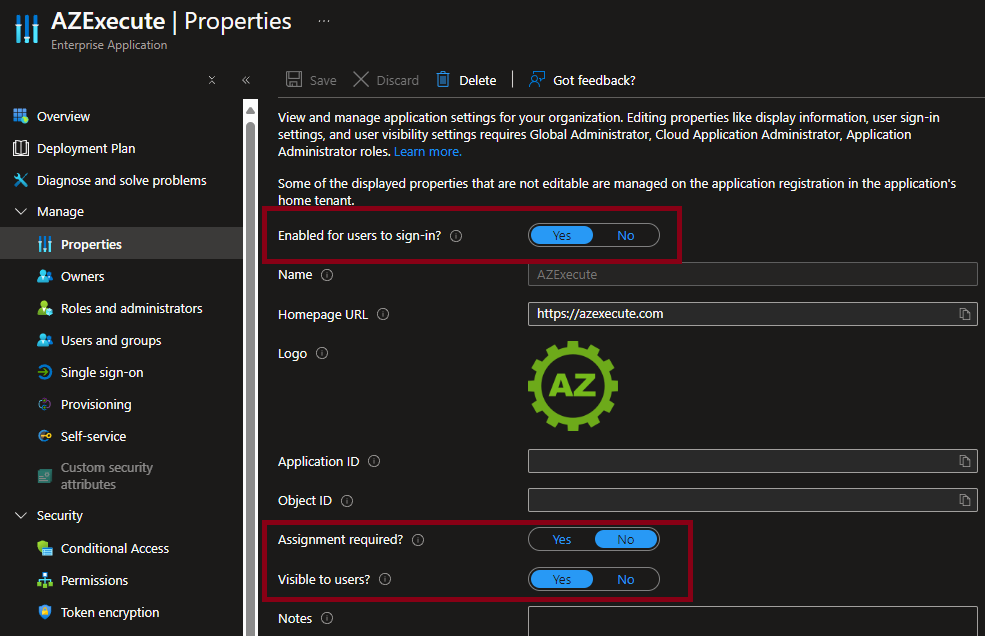Set Visible to users to Yes
985x636 pixels.
pos(562,579)
